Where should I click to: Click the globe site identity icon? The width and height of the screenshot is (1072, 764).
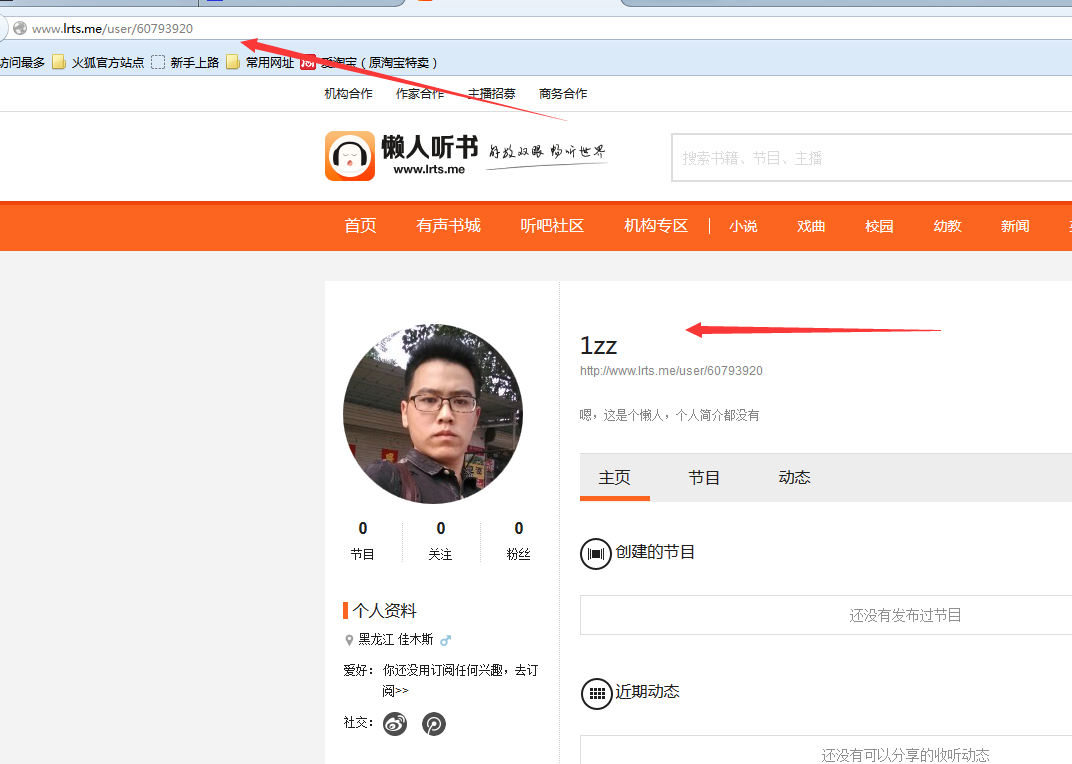[20, 28]
